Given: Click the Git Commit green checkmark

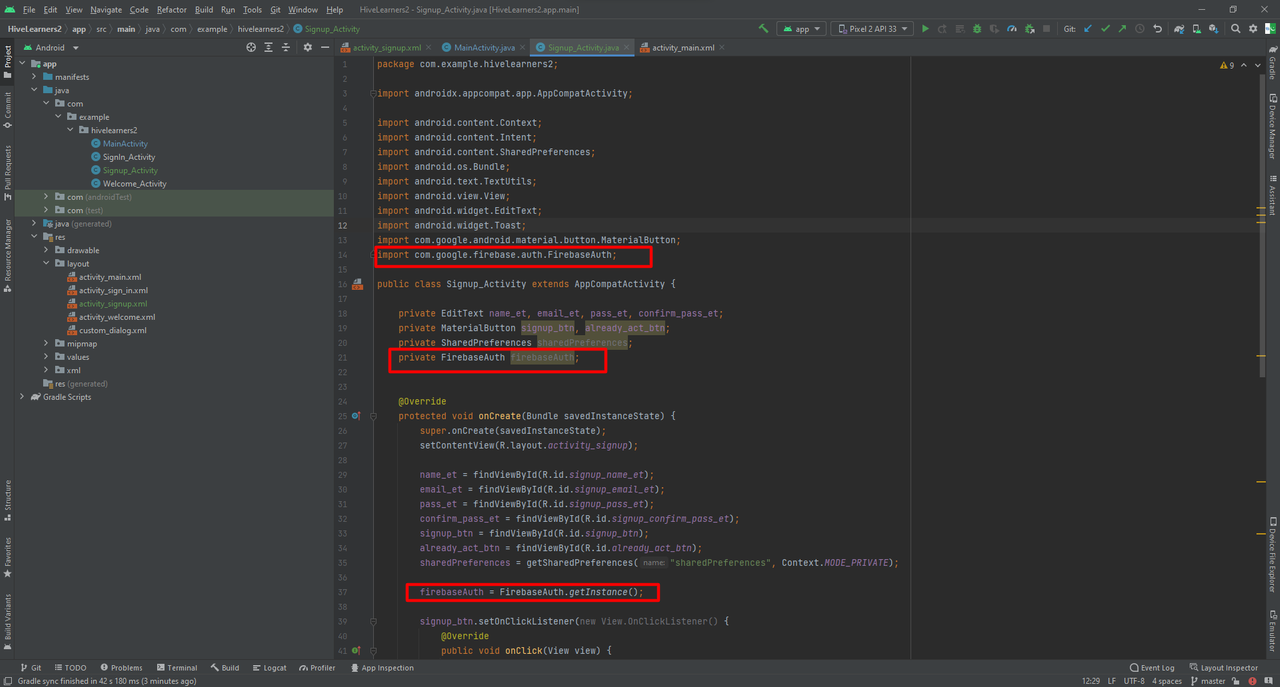Looking at the screenshot, I should (1105, 29).
